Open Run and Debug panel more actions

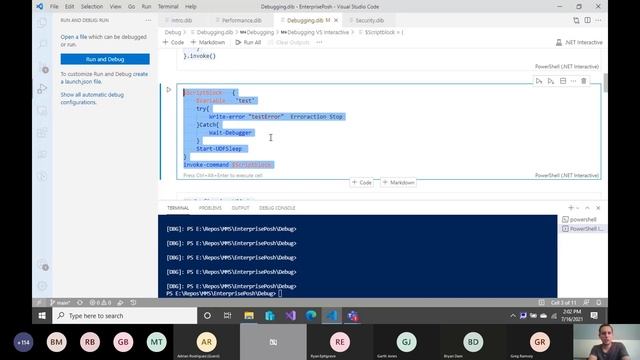[148, 20]
